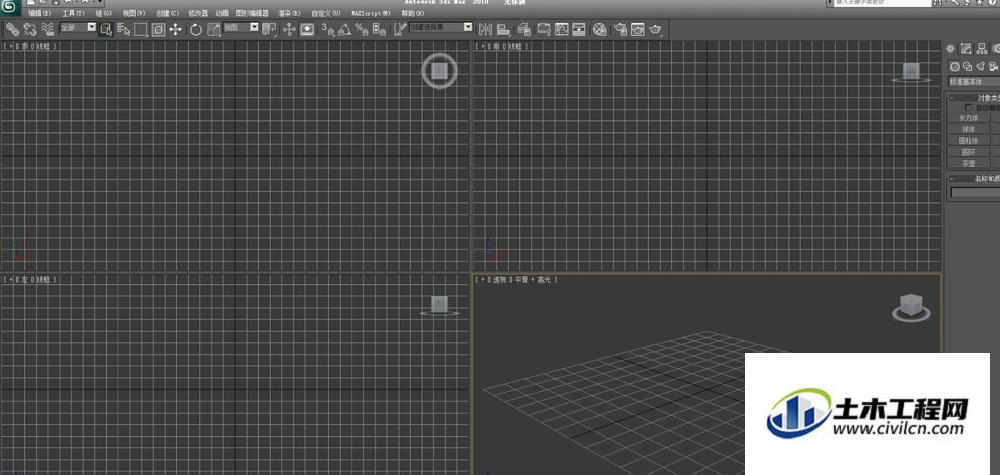Open the 自定义 menu
1000x475 pixels.
pyautogui.click(x=326, y=13)
